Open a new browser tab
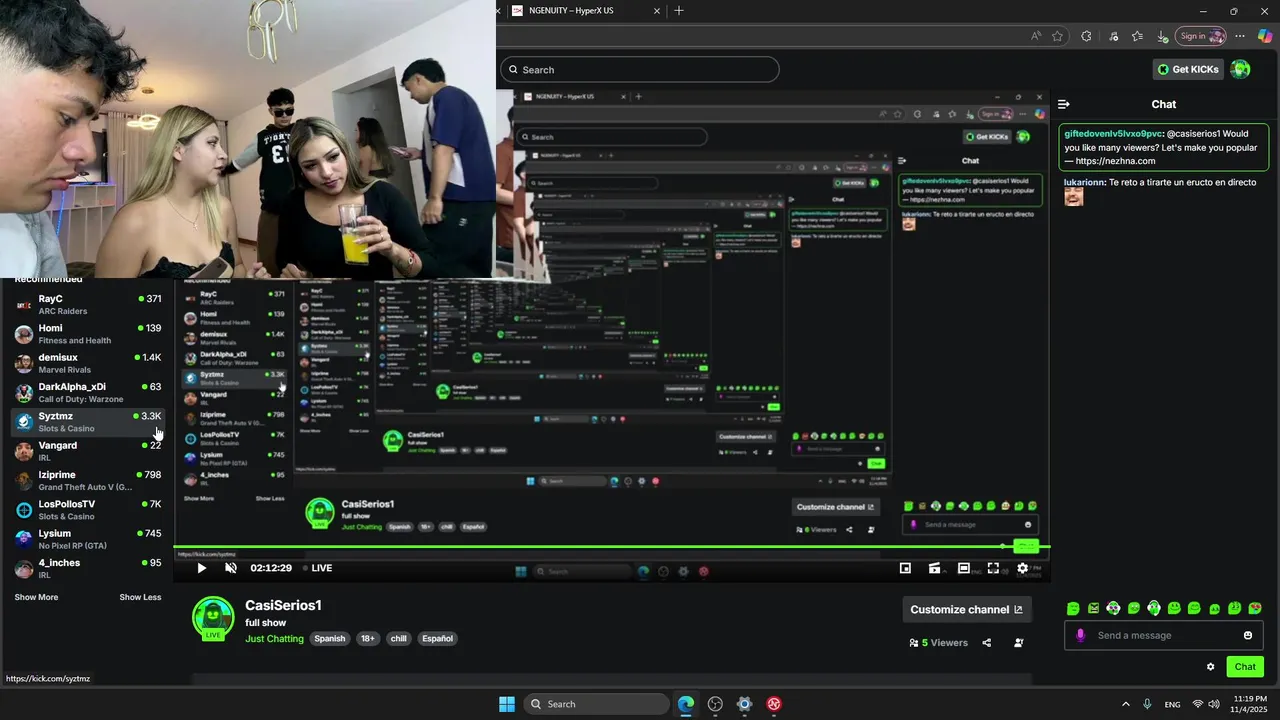 pyautogui.click(x=679, y=11)
